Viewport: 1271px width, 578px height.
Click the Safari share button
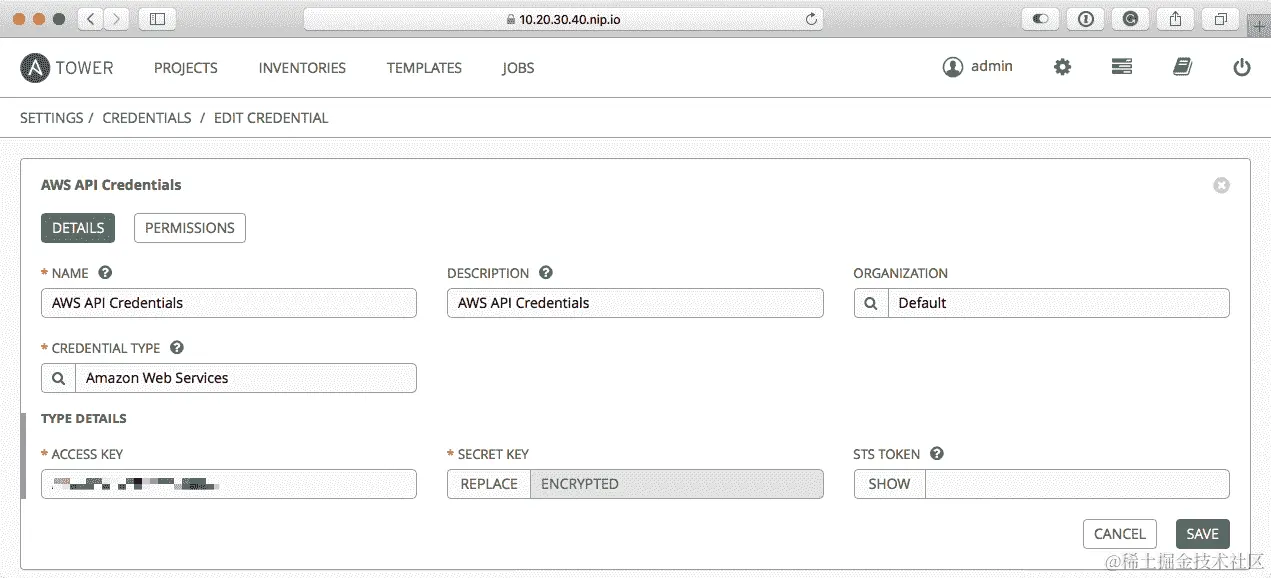click(x=1176, y=18)
